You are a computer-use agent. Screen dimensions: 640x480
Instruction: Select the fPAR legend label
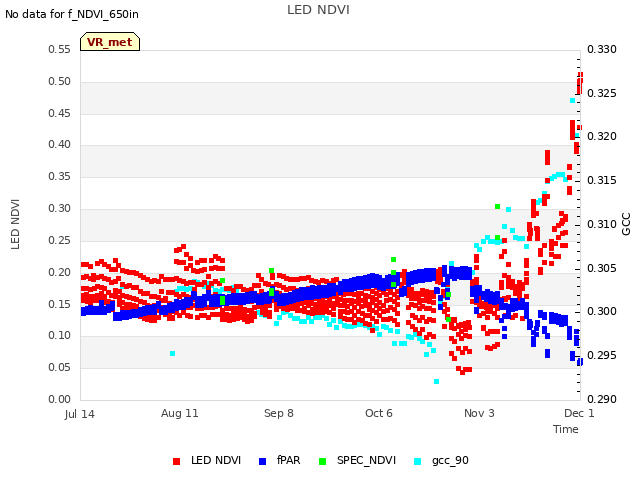(289, 460)
